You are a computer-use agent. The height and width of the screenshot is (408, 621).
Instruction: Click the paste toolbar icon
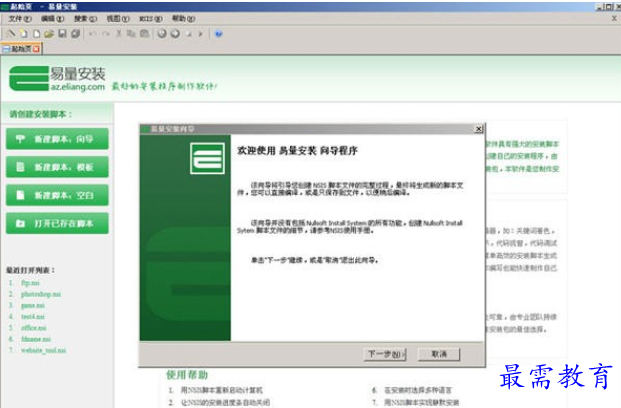(145, 34)
